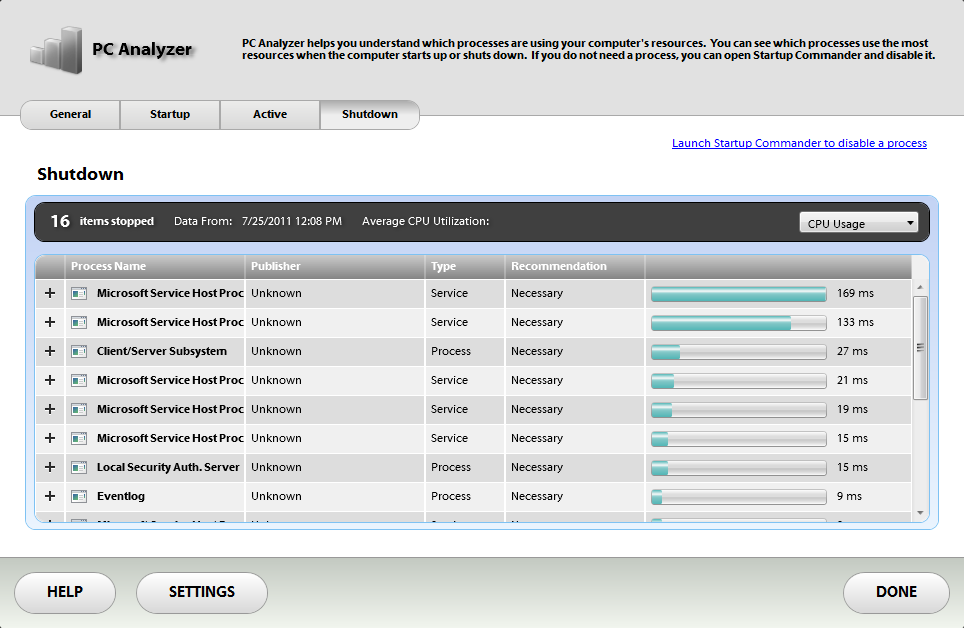
Task: Click "Service" type in the 21 ms row
Action: pyautogui.click(x=449, y=380)
